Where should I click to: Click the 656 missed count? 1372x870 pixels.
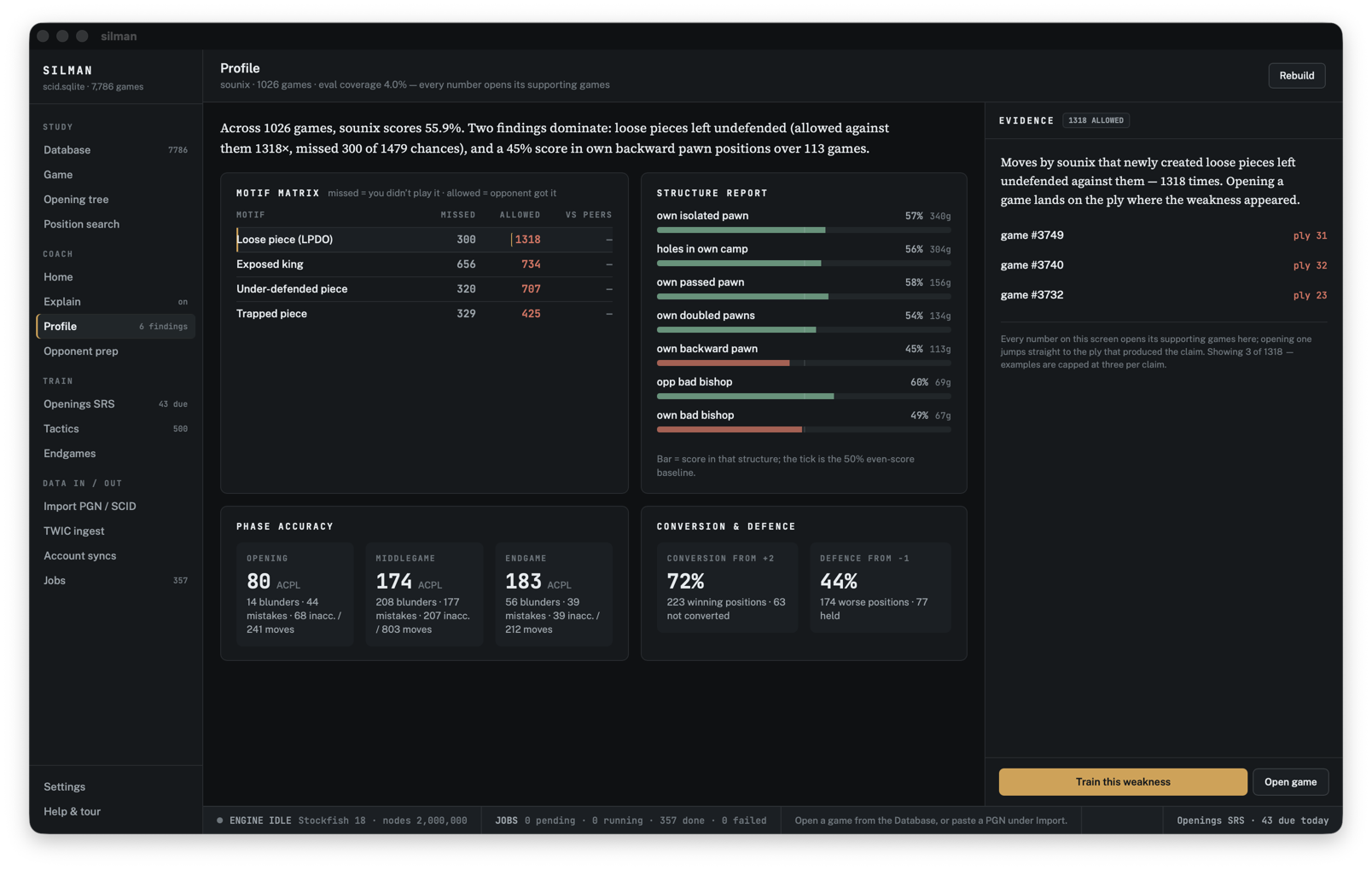pyautogui.click(x=466, y=264)
